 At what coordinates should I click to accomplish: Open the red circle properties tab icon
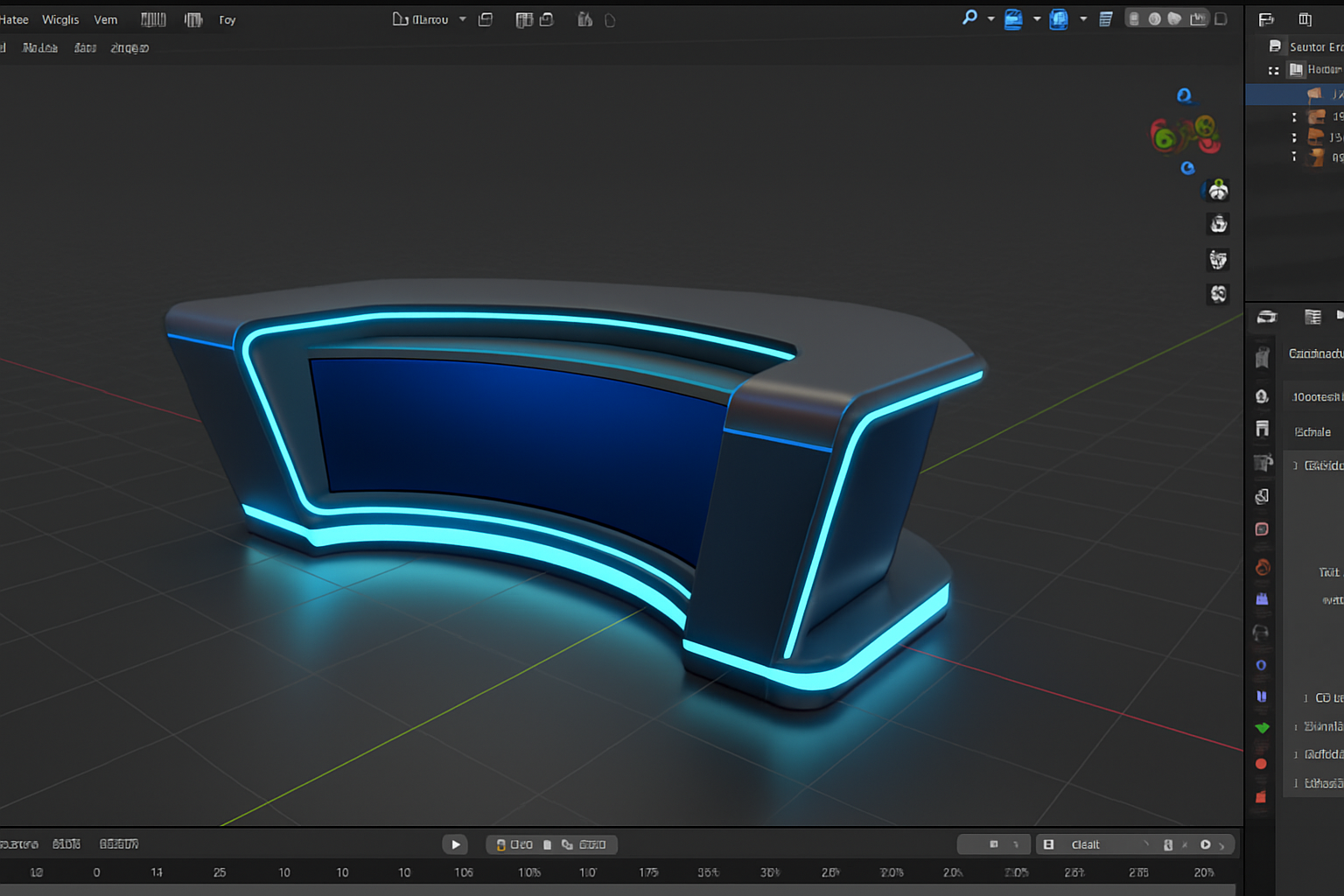pos(1261,764)
